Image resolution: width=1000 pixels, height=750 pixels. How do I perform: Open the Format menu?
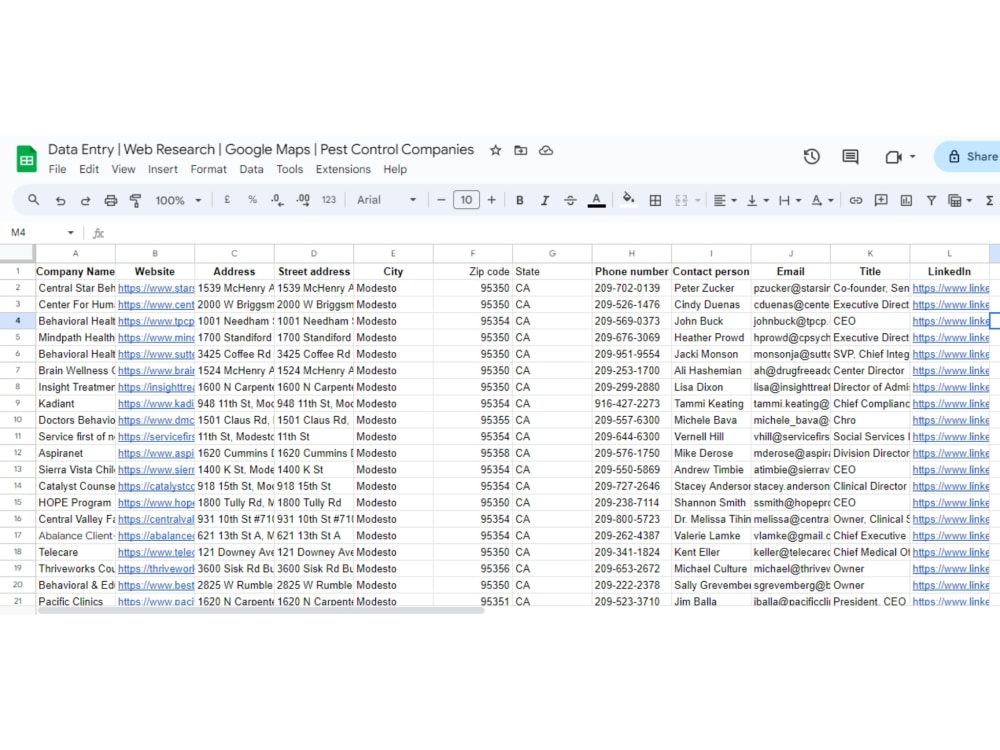pyautogui.click(x=209, y=169)
